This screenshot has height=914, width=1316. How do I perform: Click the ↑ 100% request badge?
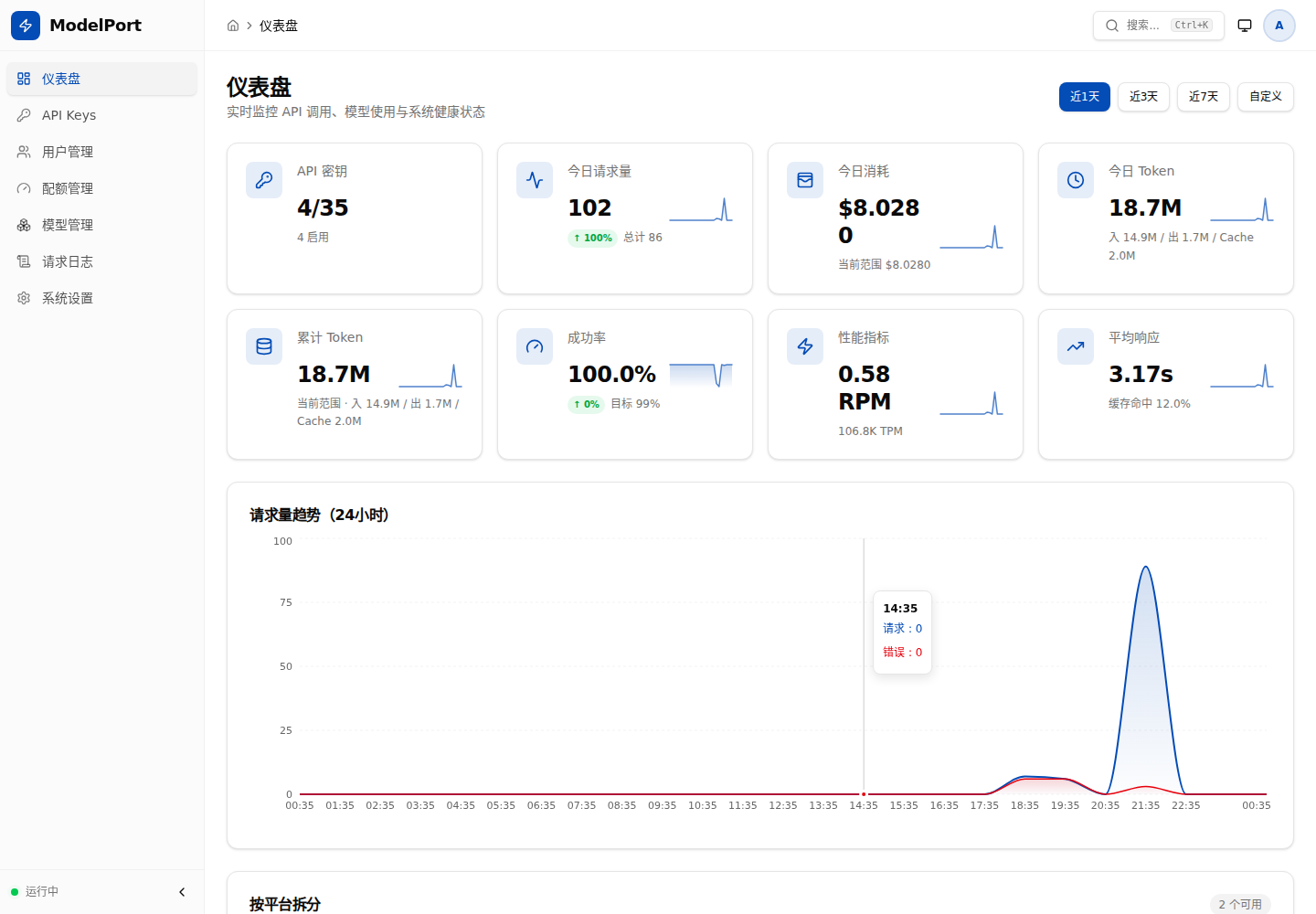(x=593, y=238)
